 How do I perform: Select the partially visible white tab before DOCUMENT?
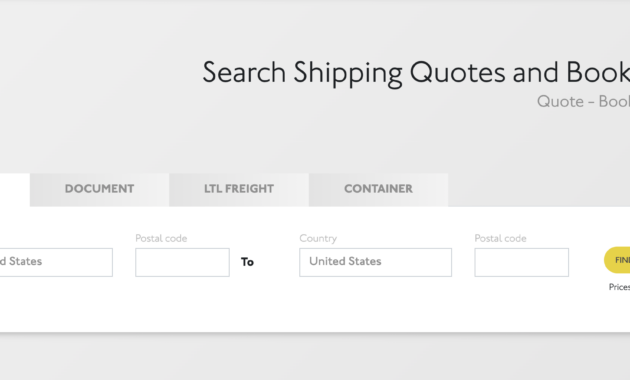(x=14, y=190)
